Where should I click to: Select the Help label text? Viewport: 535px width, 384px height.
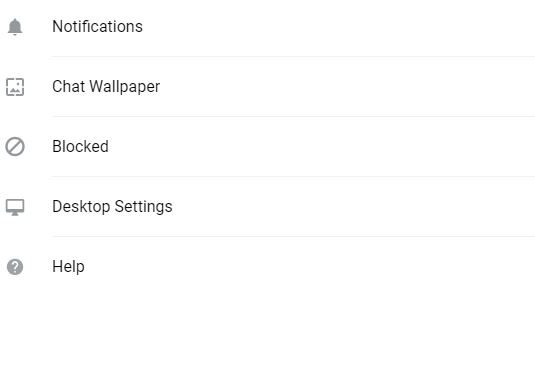point(68,267)
